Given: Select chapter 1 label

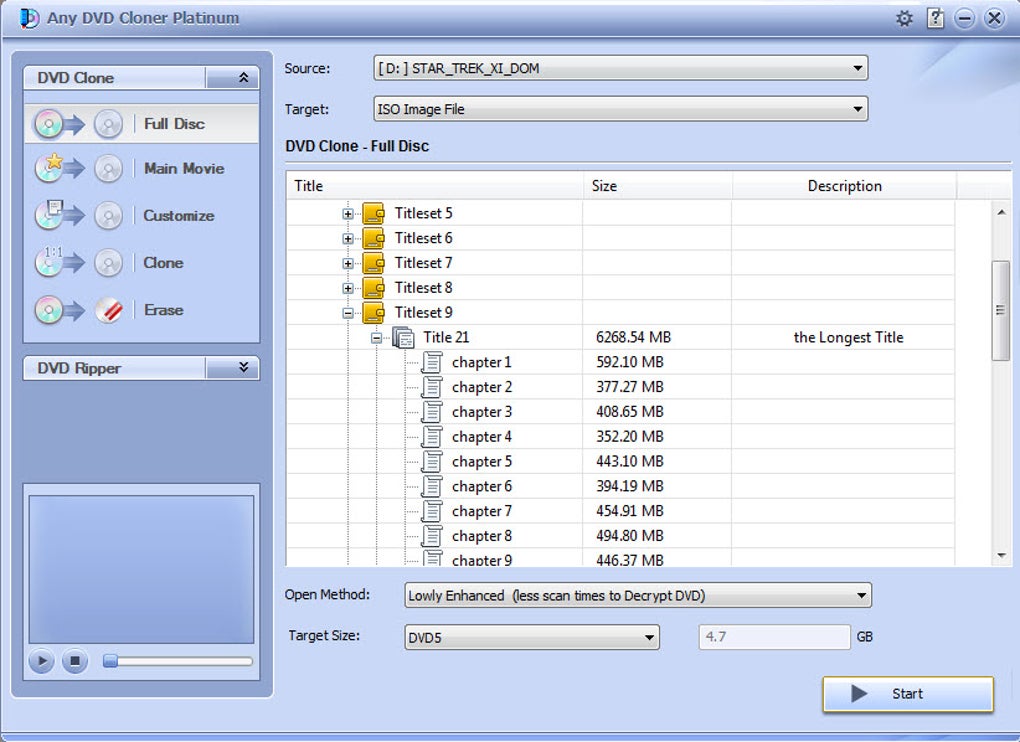Looking at the screenshot, I should [x=481, y=362].
